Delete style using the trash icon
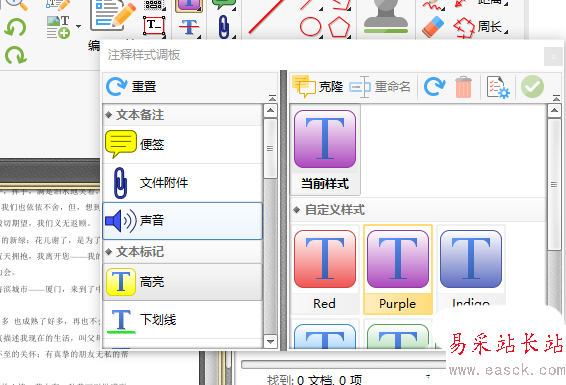566x385 pixels. click(463, 87)
